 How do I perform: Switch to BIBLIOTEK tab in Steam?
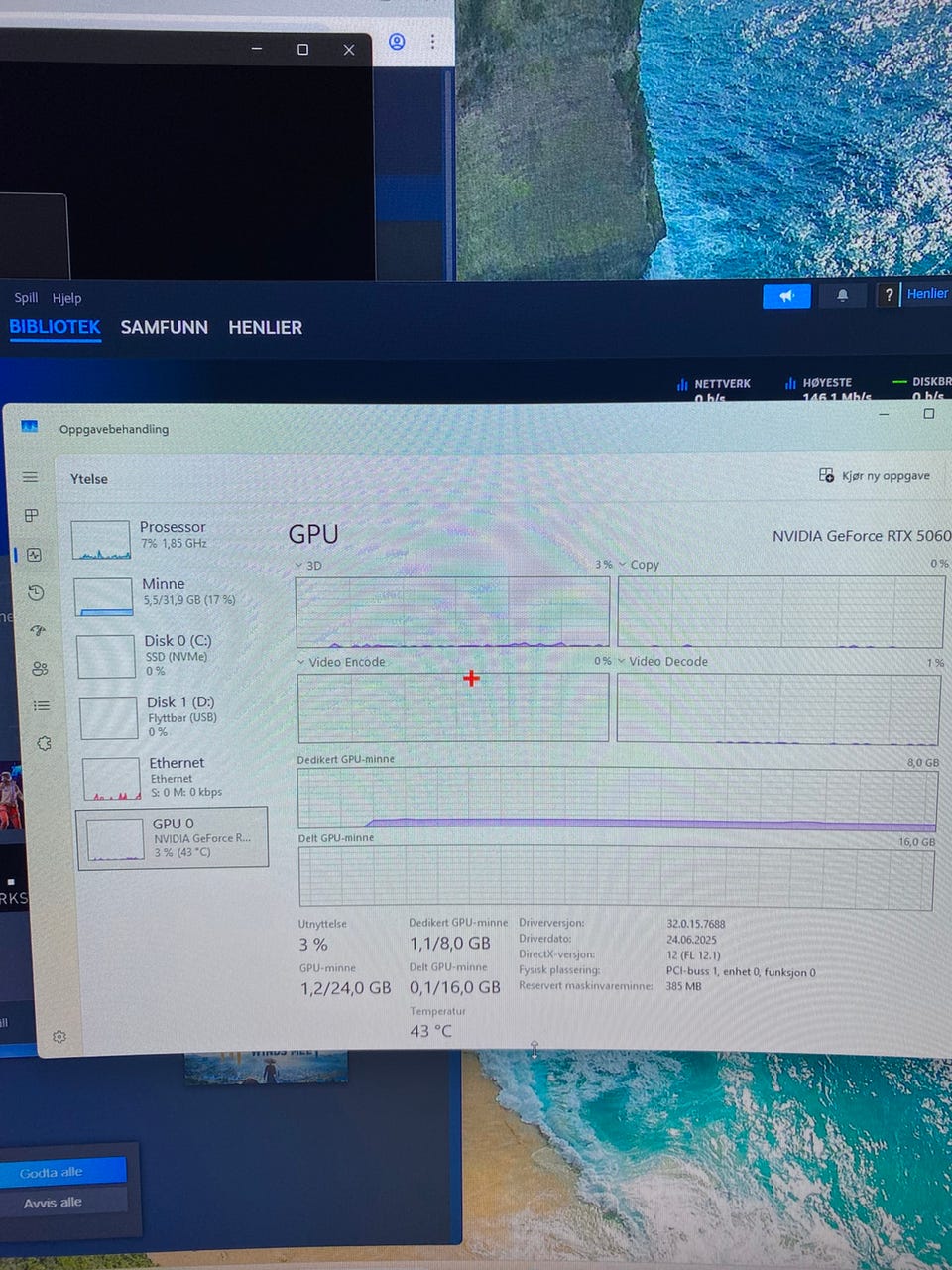pyautogui.click(x=56, y=327)
